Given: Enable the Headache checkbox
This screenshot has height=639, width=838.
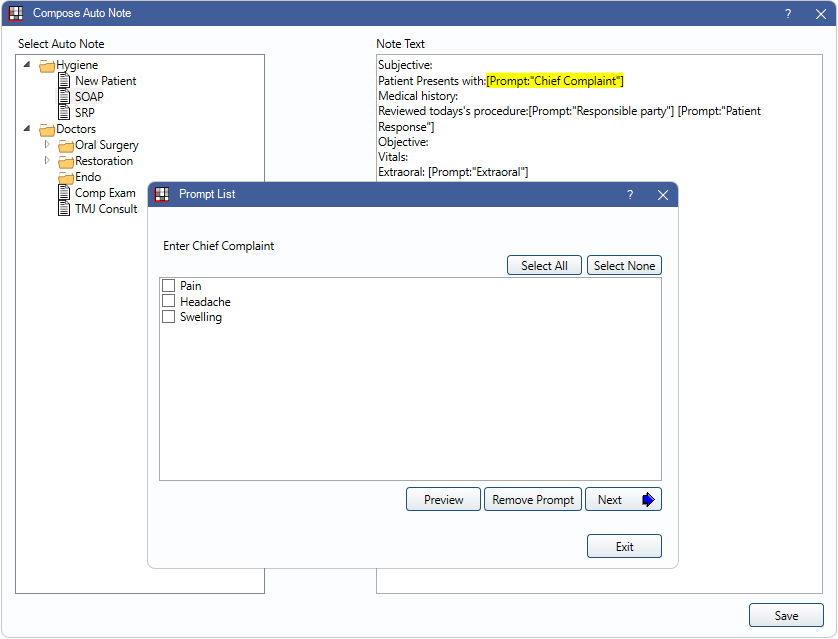Looking at the screenshot, I should tap(169, 301).
